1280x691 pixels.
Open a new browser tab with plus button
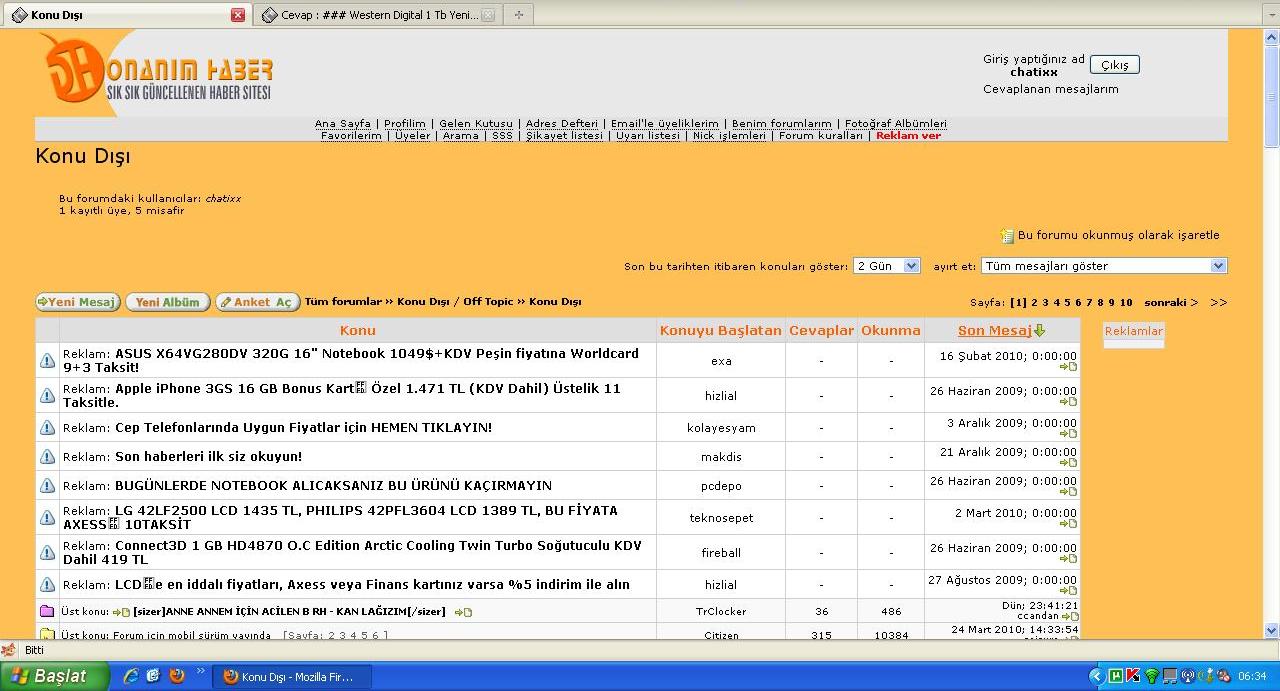518,15
